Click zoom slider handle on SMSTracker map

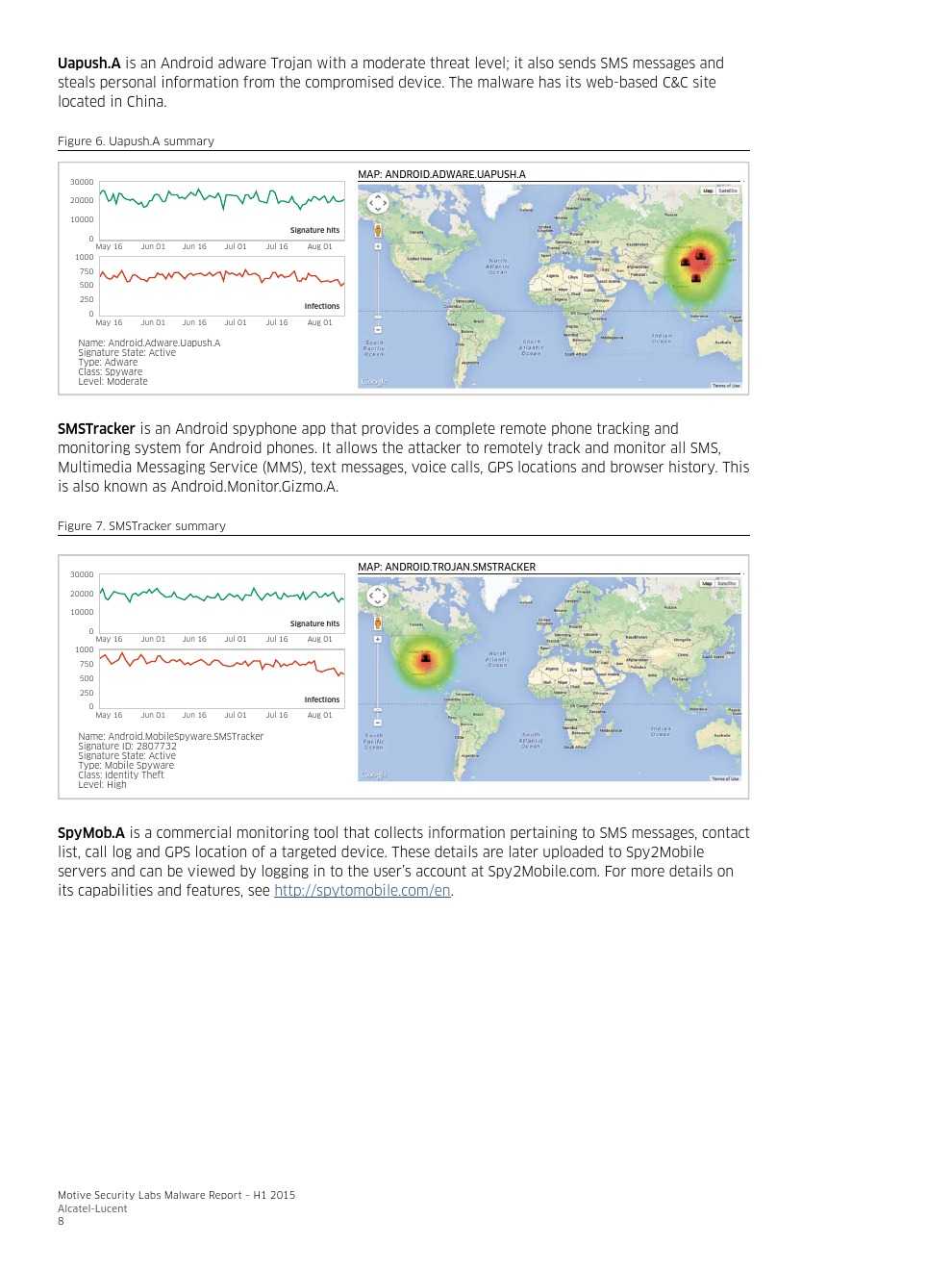pyautogui.click(x=378, y=709)
